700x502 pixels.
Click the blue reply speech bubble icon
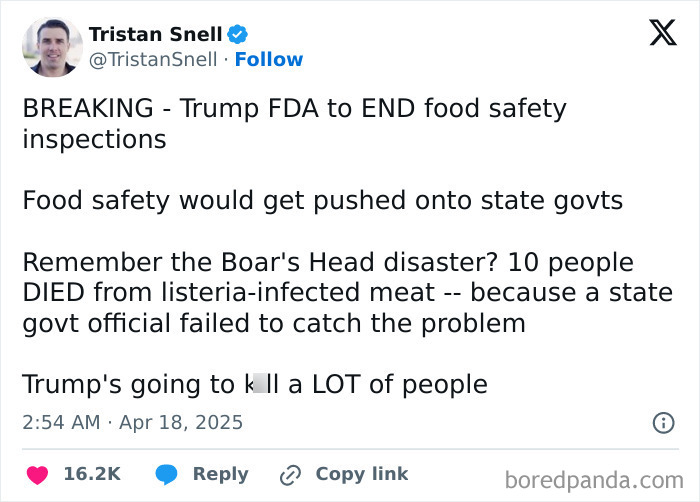click(167, 475)
